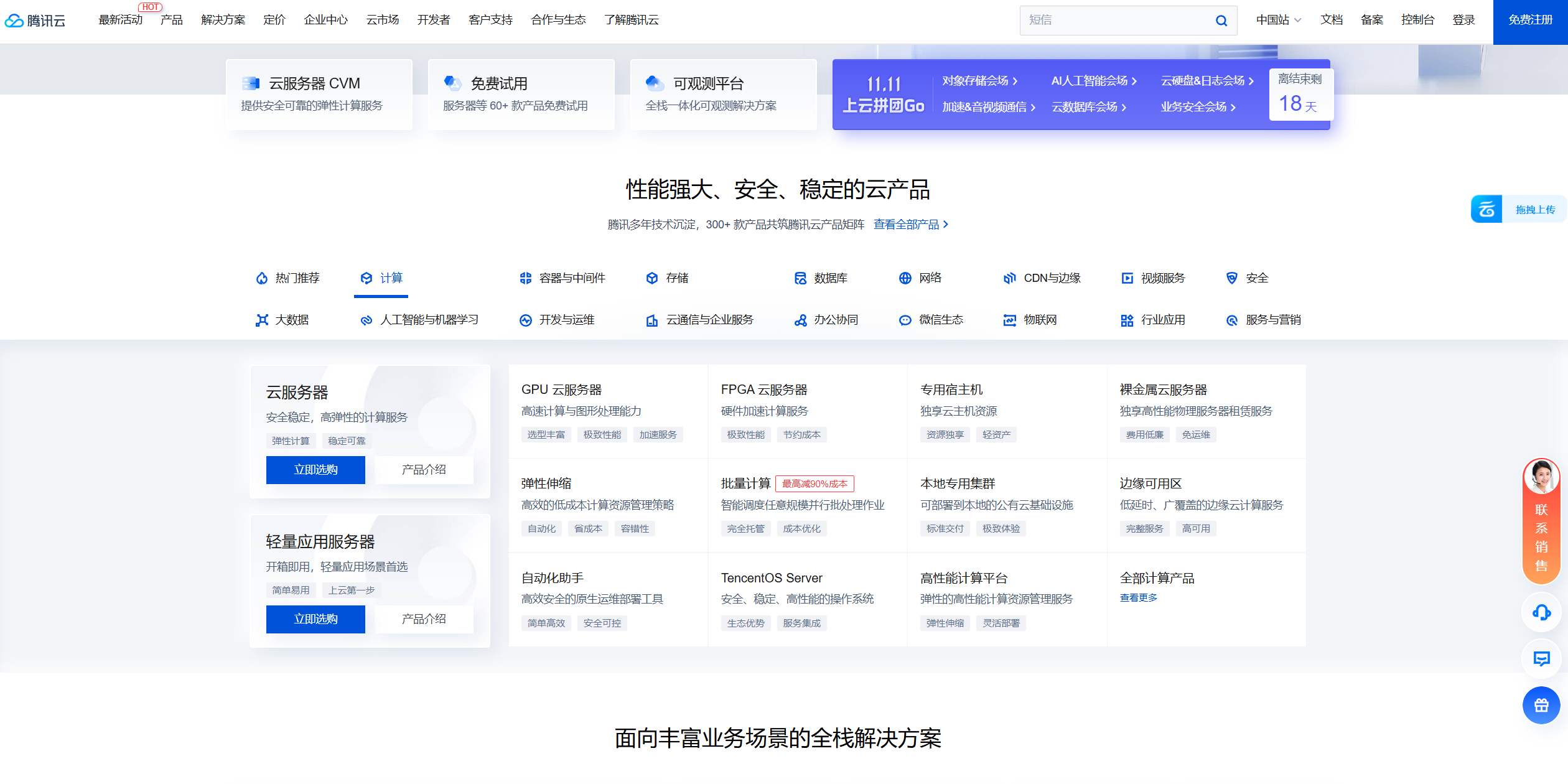Click the 登录 link

tap(1463, 20)
